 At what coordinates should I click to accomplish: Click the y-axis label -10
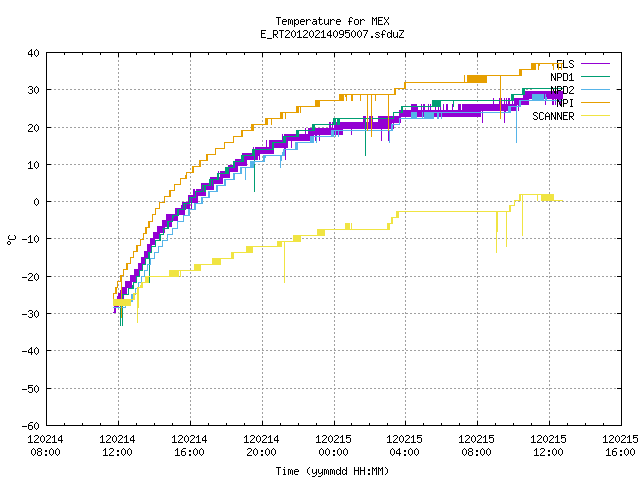click(31, 239)
